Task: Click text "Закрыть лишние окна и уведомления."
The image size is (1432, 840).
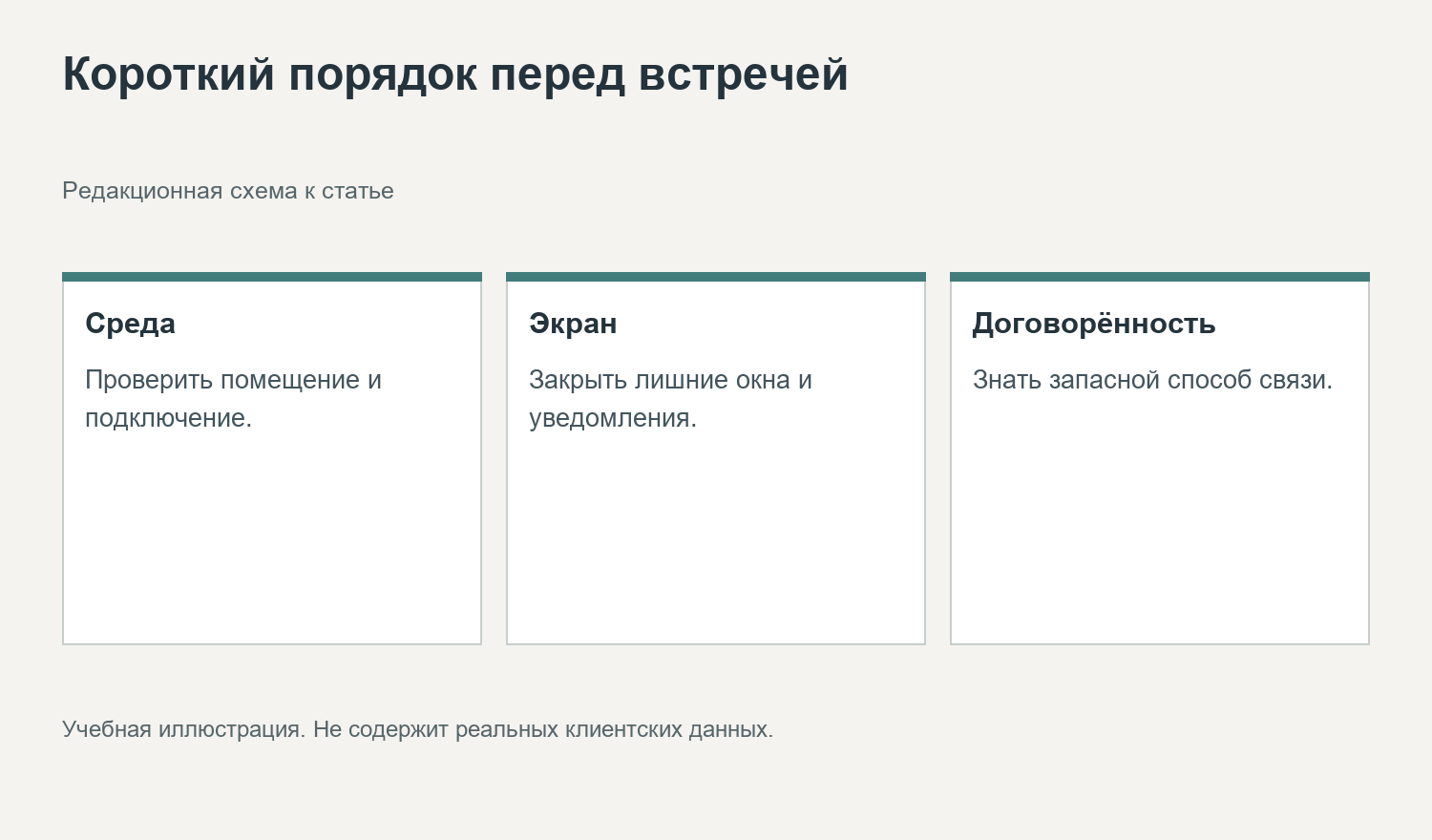Action: point(671,399)
